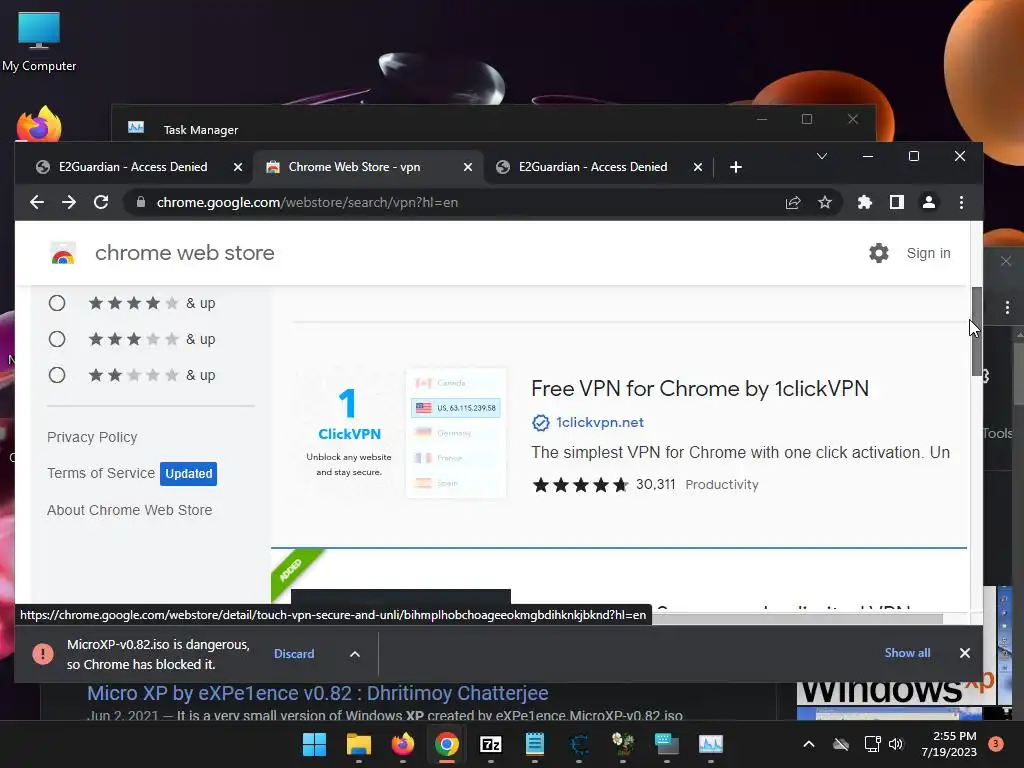Select the 4 stars & up rating filter
Screen dimensions: 1024x768
point(57,303)
